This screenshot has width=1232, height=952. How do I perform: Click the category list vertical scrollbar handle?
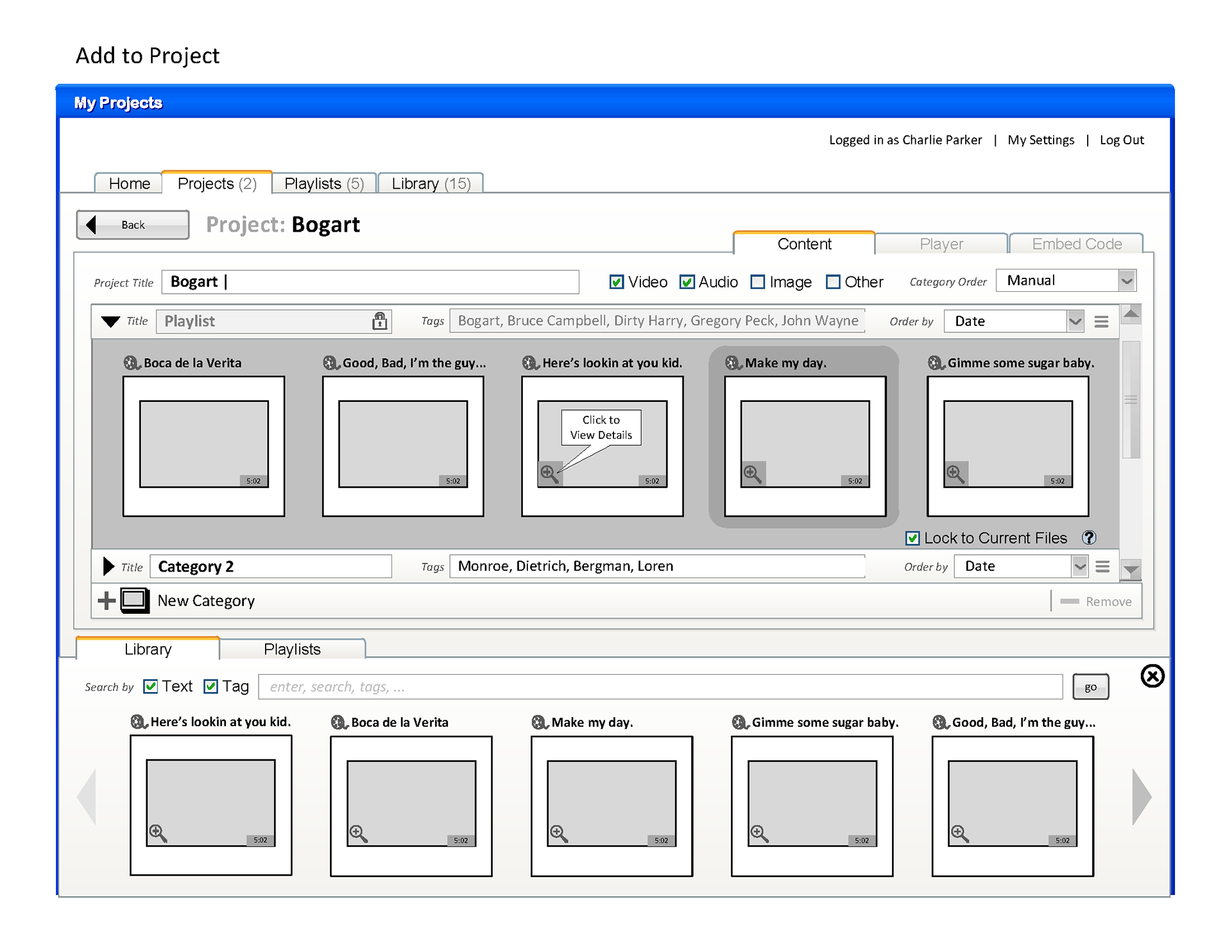1131,400
